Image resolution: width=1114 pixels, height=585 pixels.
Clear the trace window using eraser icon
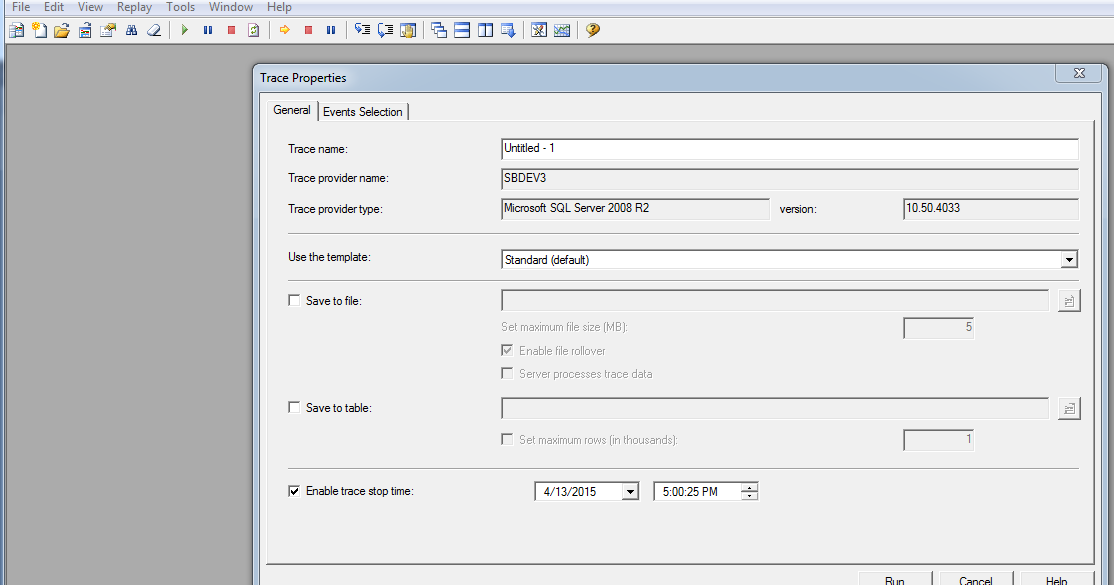coord(153,30)
